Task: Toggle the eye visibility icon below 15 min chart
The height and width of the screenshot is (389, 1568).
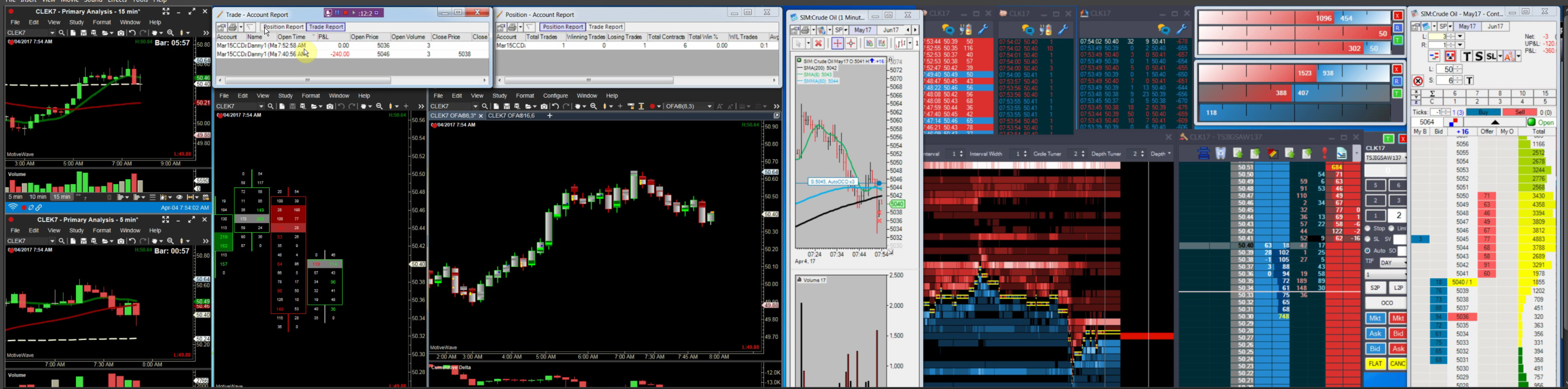Action: click(x=180, y=197)
